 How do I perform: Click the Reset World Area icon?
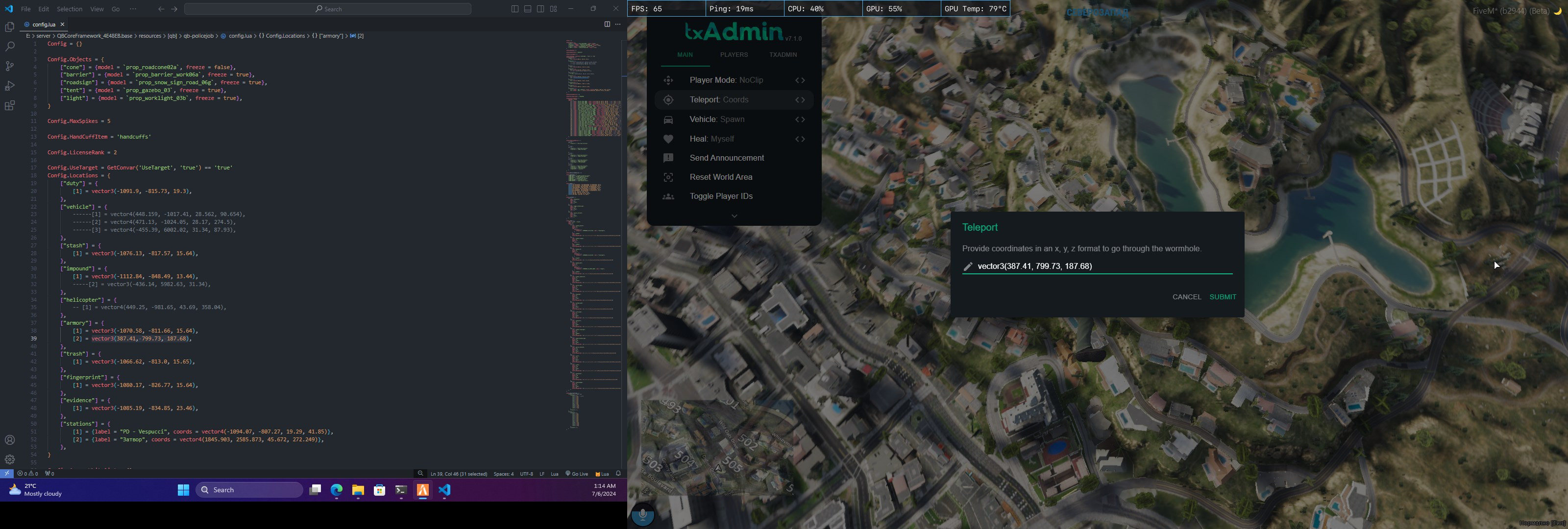(668, 177)
